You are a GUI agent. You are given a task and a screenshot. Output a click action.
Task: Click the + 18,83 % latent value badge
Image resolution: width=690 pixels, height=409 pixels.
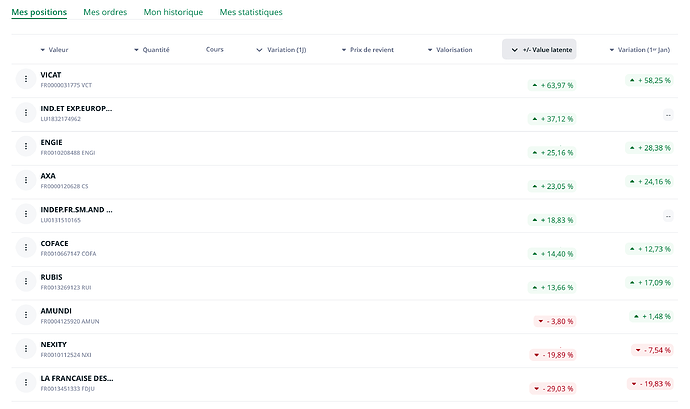(x=552, y=220)
